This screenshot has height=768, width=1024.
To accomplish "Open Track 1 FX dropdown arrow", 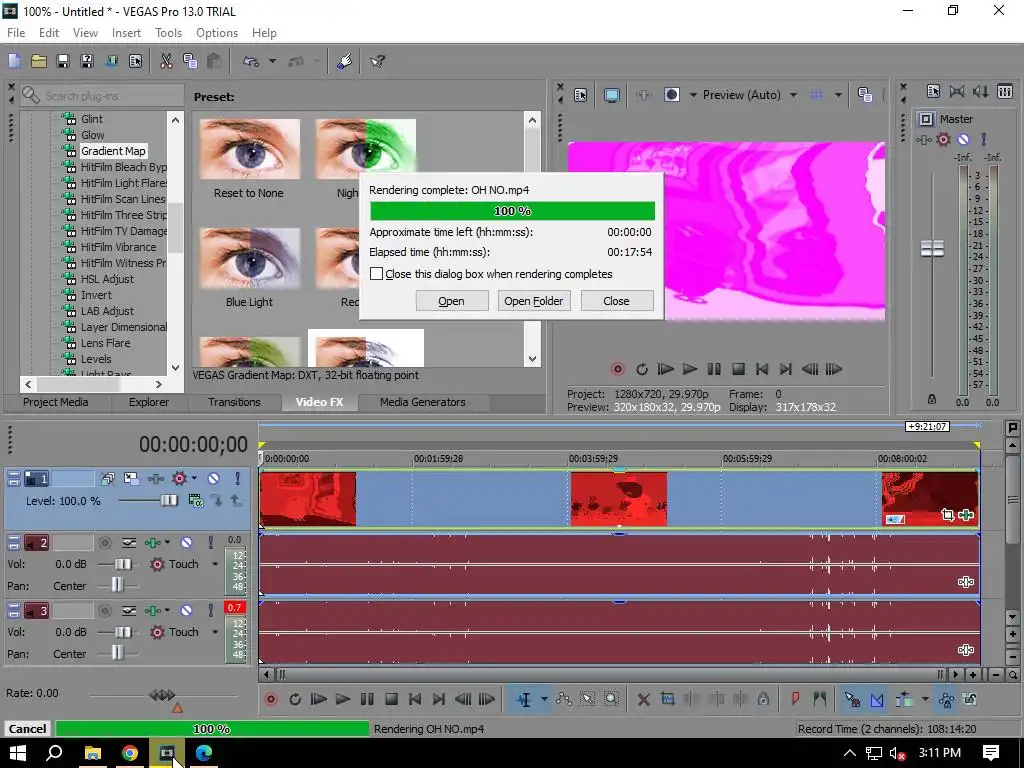I will [194, 479].
